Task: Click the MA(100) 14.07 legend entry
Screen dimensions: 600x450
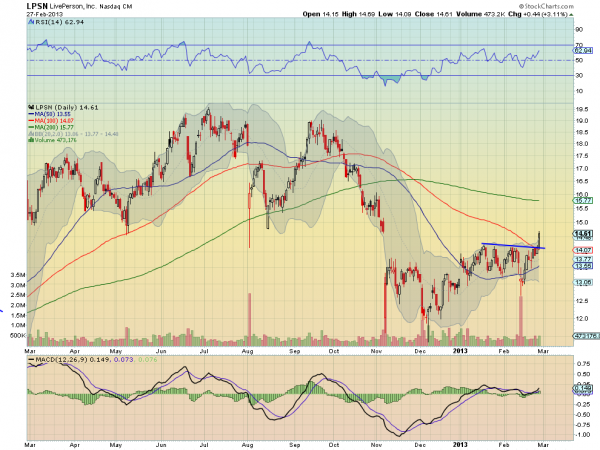Action: point(54,121)
